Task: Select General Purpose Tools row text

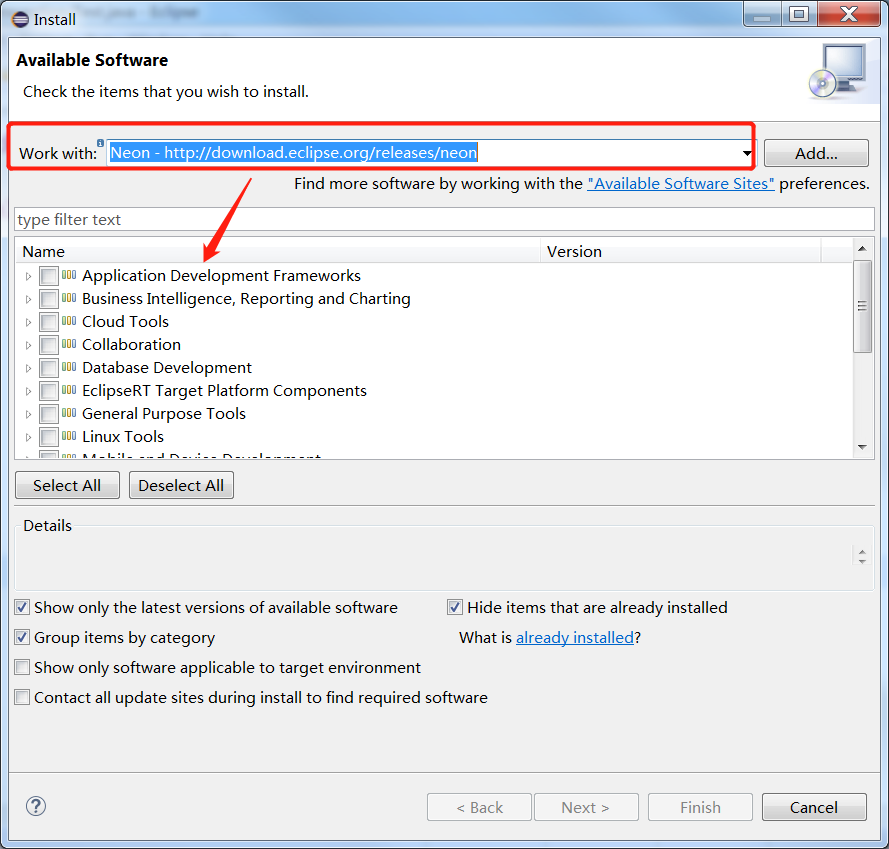Action: (164, 414)
